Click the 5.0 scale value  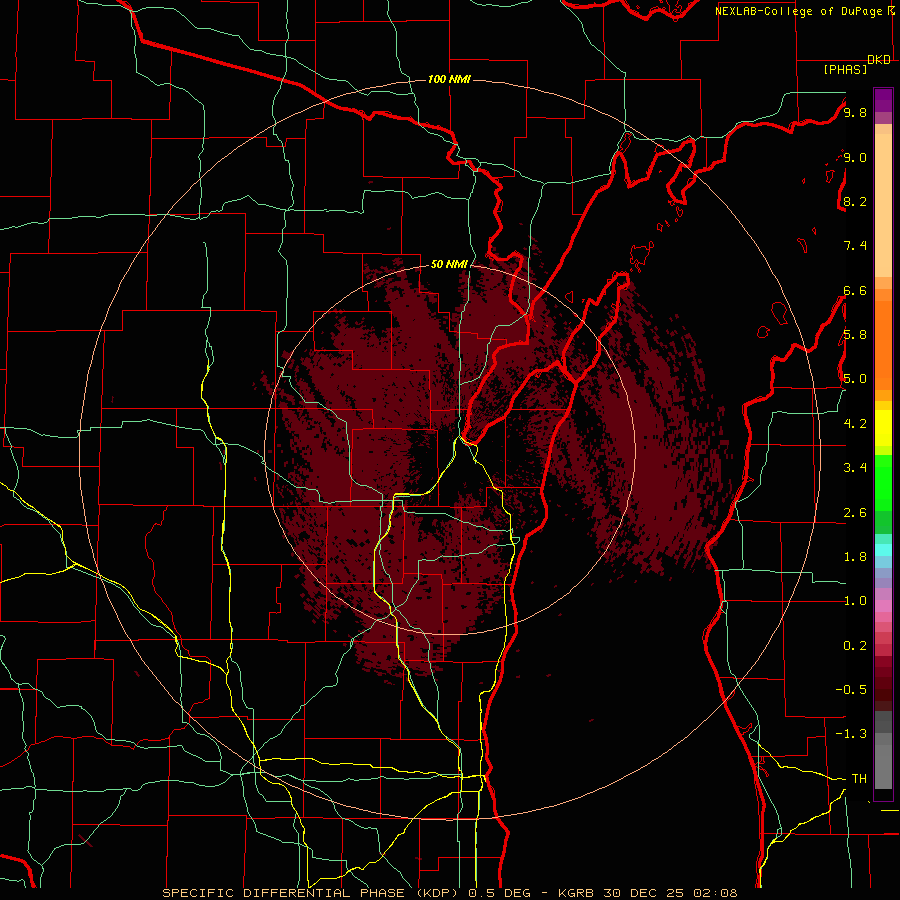pos(855,379)
